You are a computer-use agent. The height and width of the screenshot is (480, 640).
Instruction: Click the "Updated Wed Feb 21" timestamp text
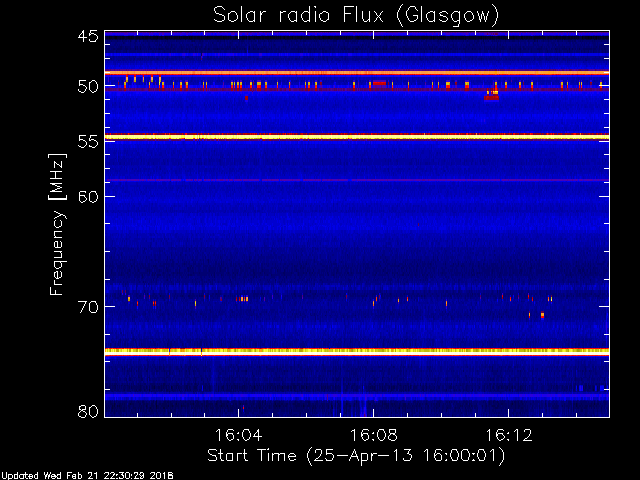coord(87,476)
